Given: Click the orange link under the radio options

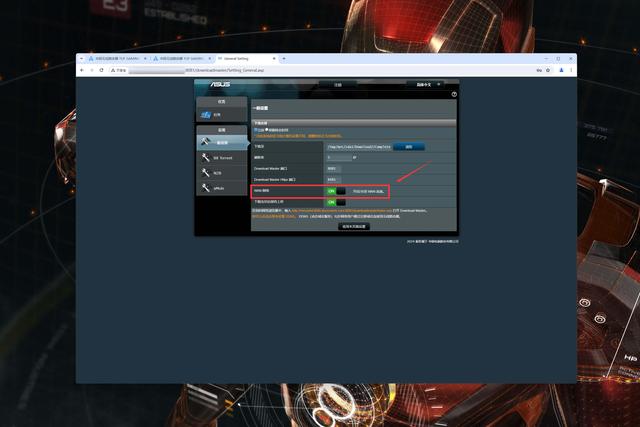Looking at the screenshot, I should pyautogui.click(x=298, y=136).
